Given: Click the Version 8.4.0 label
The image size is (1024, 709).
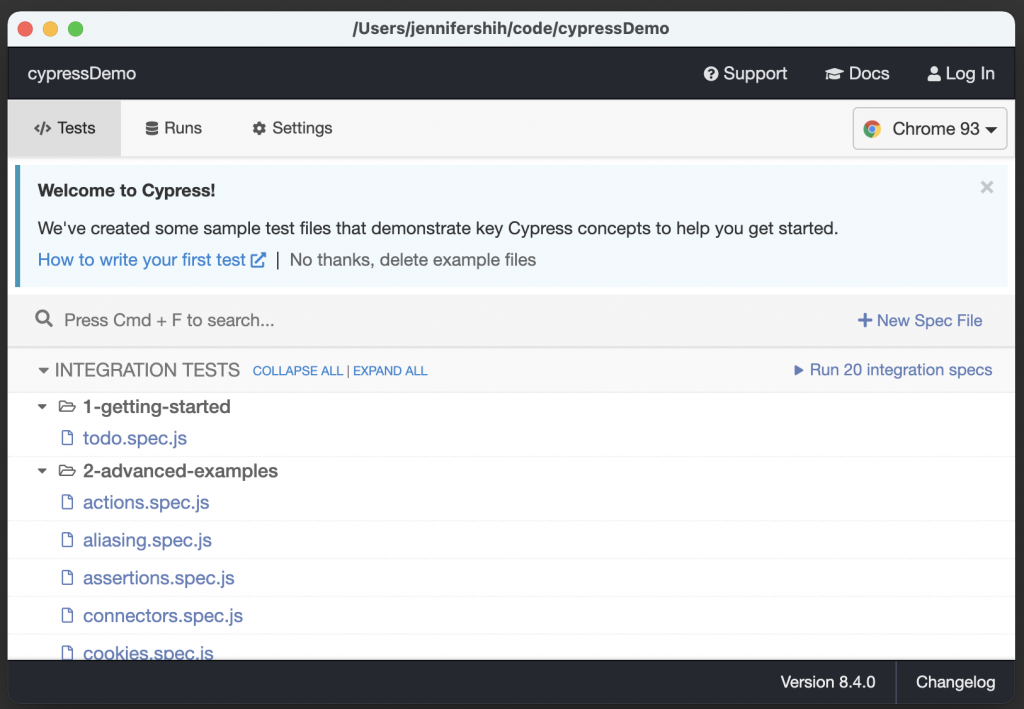Looking at the screenshot, I should (x=827, y=682).
